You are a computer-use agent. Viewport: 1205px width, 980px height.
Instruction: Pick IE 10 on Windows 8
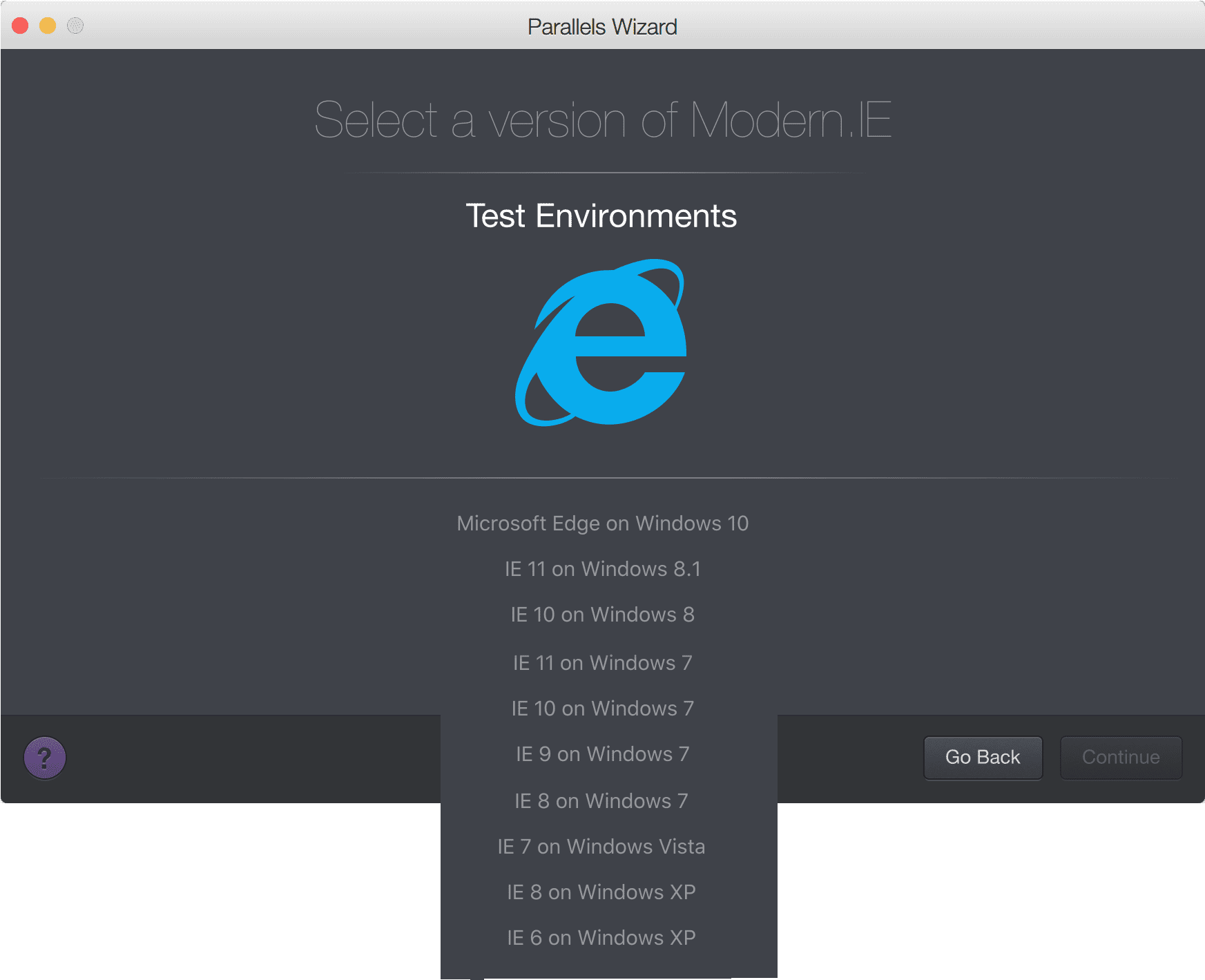pos(602,615)
